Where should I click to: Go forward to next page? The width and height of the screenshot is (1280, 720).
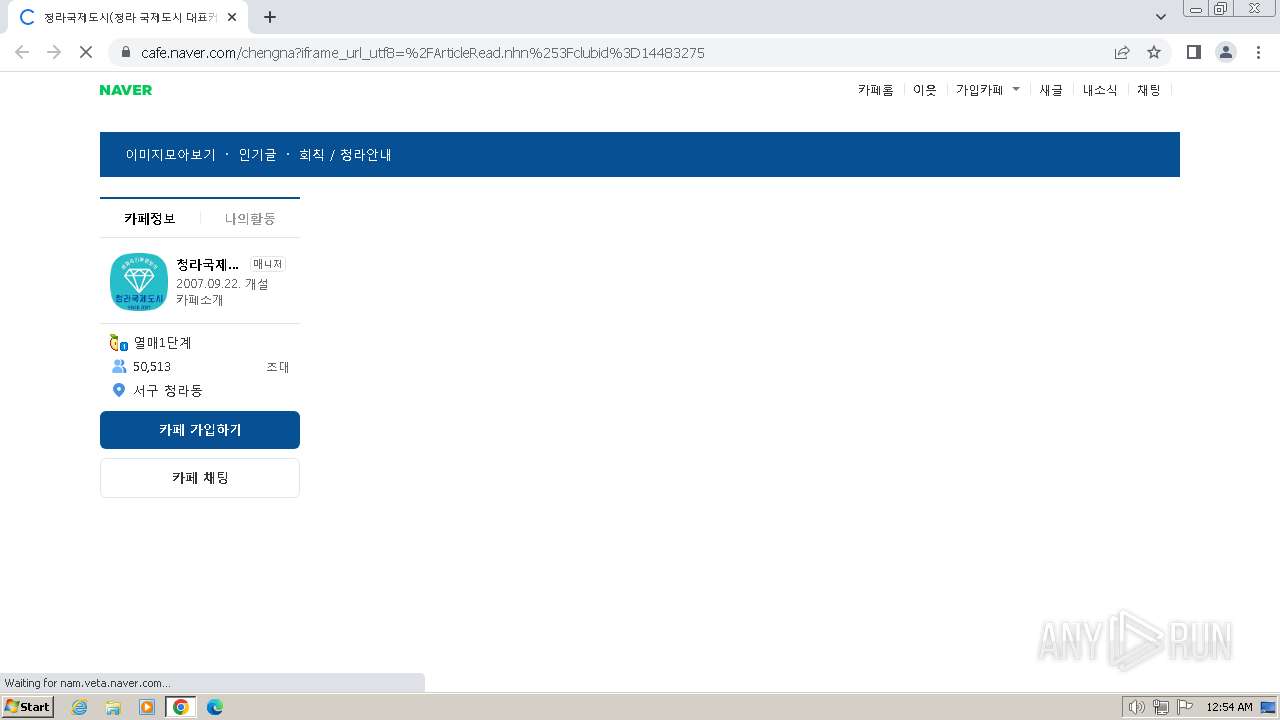pos(54,52)
